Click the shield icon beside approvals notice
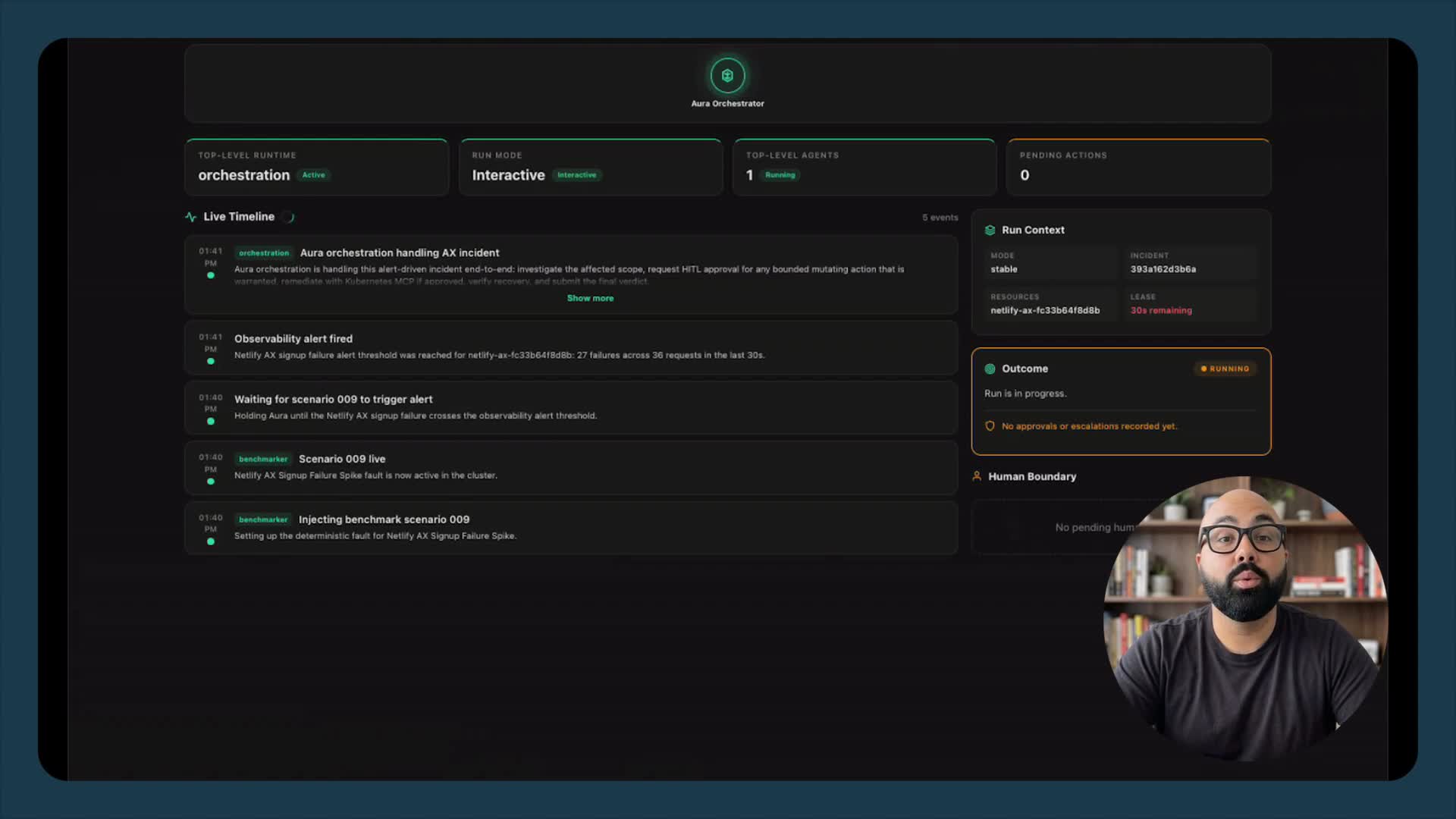1456x819 pixels. (990, 426)
